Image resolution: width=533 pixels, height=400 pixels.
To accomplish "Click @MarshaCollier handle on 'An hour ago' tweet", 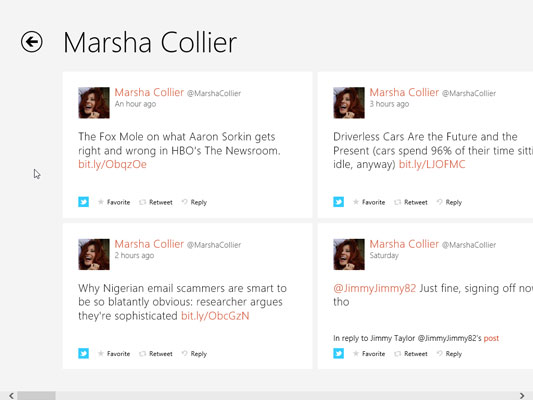I will click(x=214, y=93).
